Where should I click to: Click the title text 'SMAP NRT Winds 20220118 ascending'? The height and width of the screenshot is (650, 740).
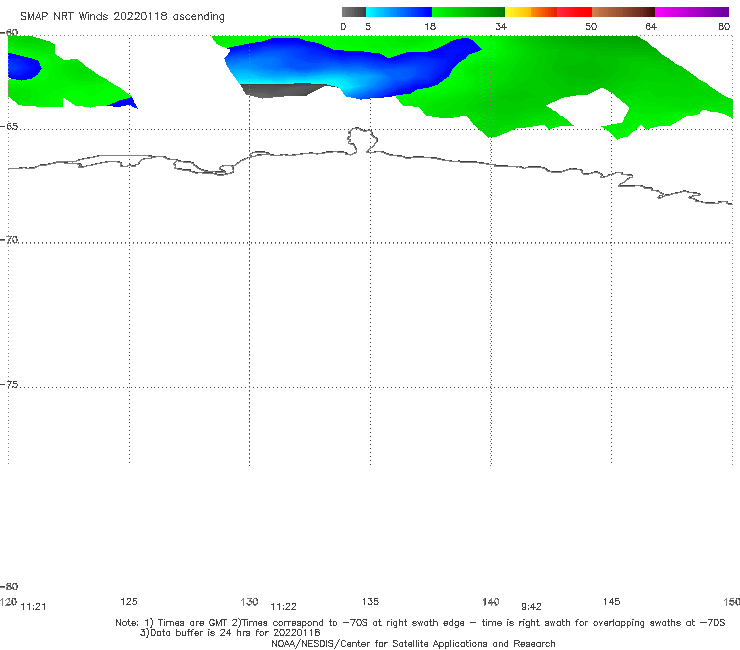(122, 16)
